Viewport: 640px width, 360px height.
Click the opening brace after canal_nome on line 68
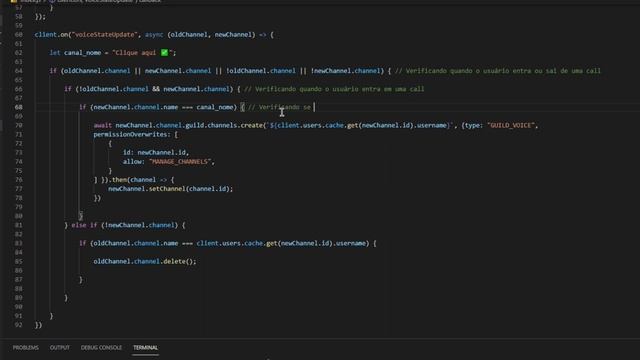point(242,107)
